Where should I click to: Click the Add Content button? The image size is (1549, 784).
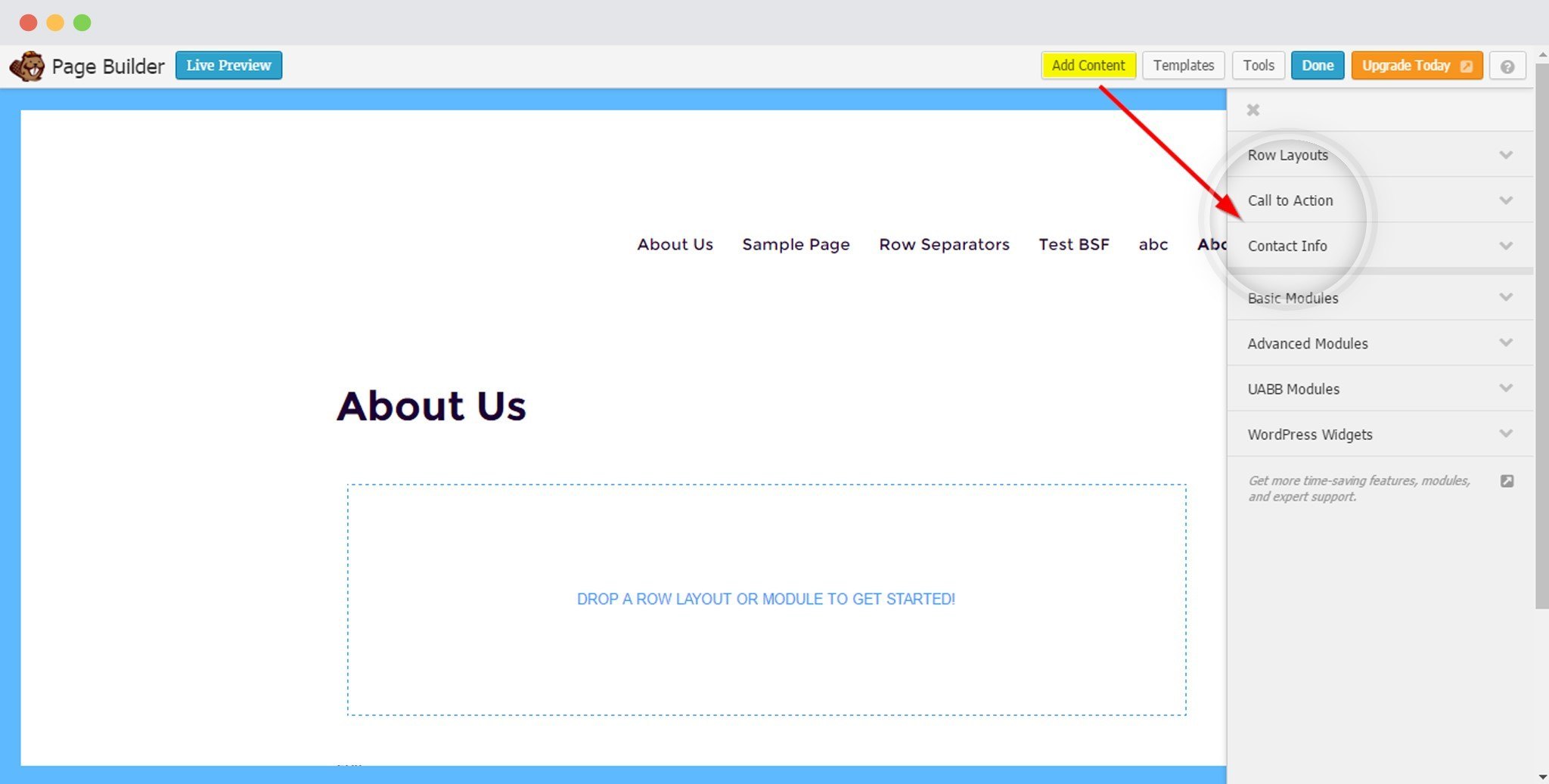click(1088, 65)
